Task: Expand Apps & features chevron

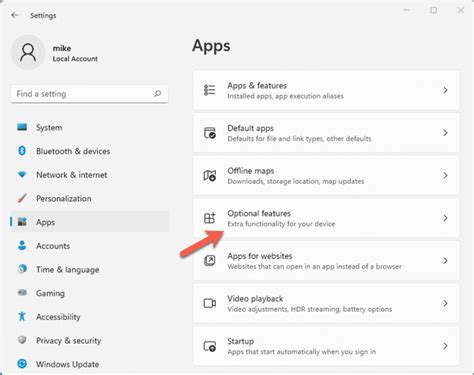Action: (x=445, y=90)
